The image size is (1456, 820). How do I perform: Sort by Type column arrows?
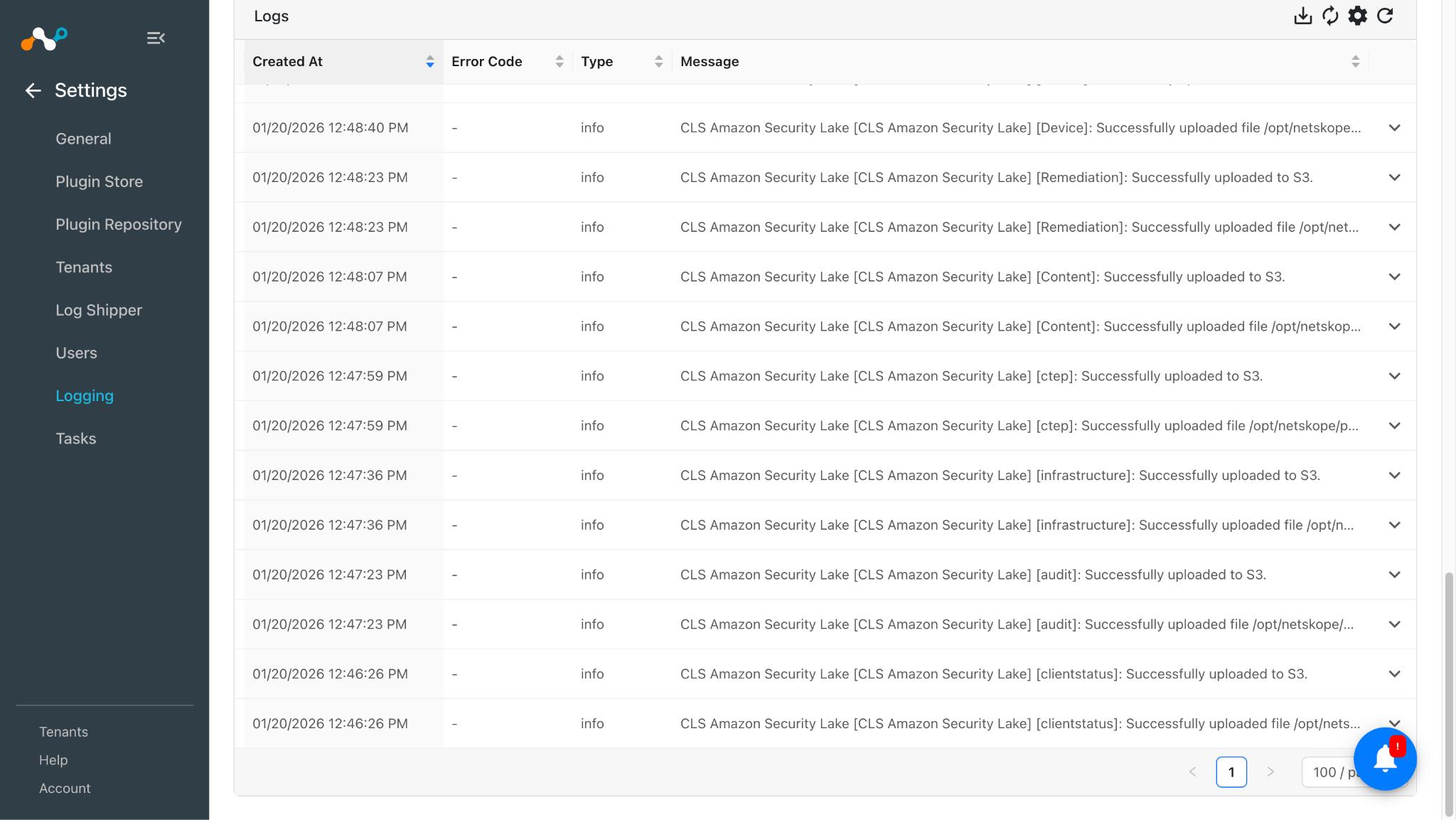[x=659, y=62]
